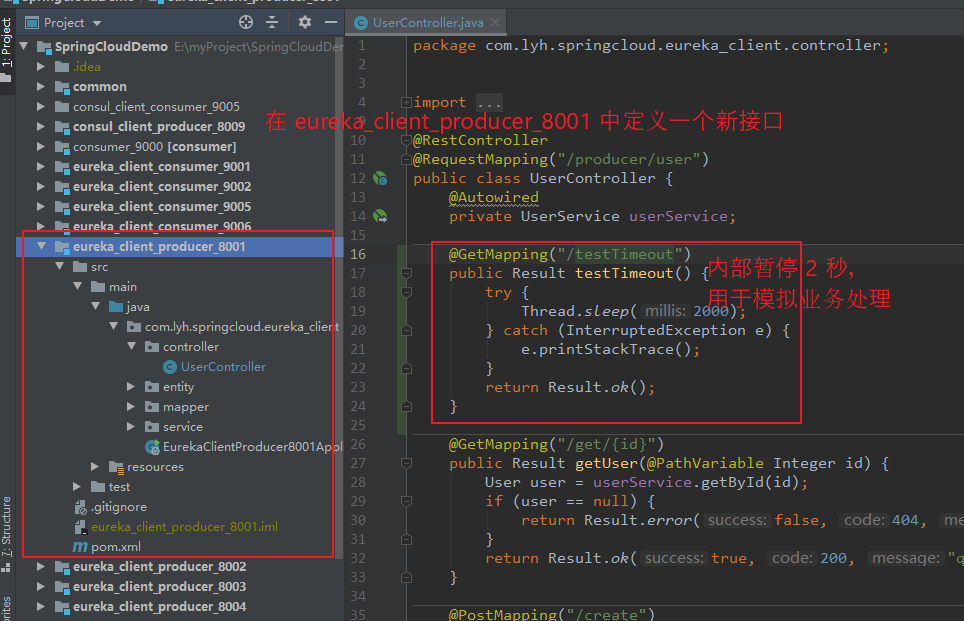
Task: Open Project panel settings gear
Action: point(304,23)
